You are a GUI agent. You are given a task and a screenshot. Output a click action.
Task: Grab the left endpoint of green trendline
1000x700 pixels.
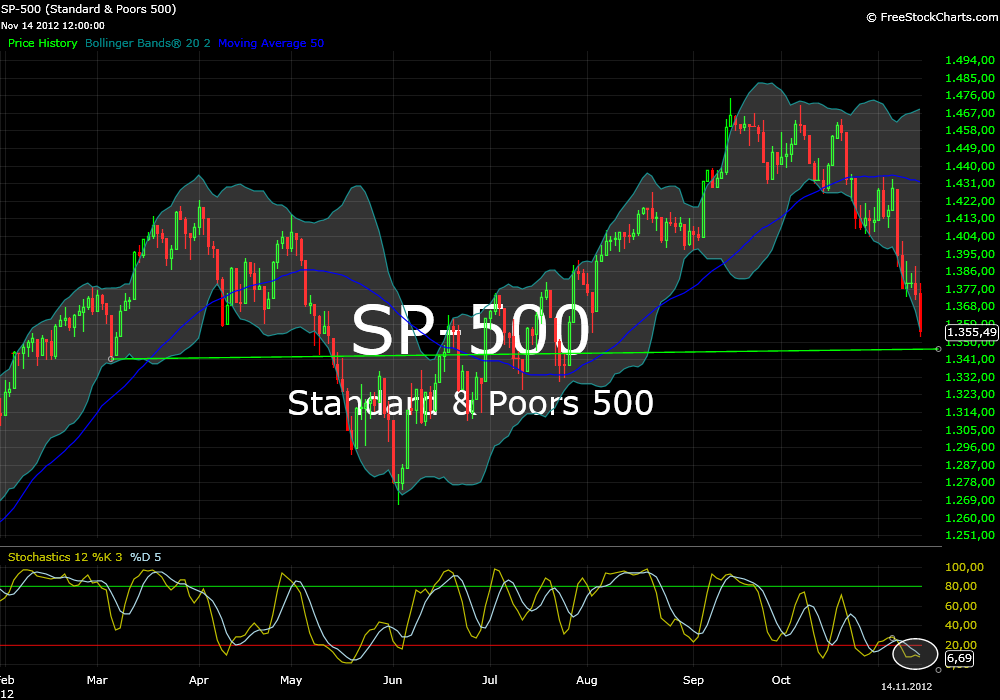click(111, 358)
